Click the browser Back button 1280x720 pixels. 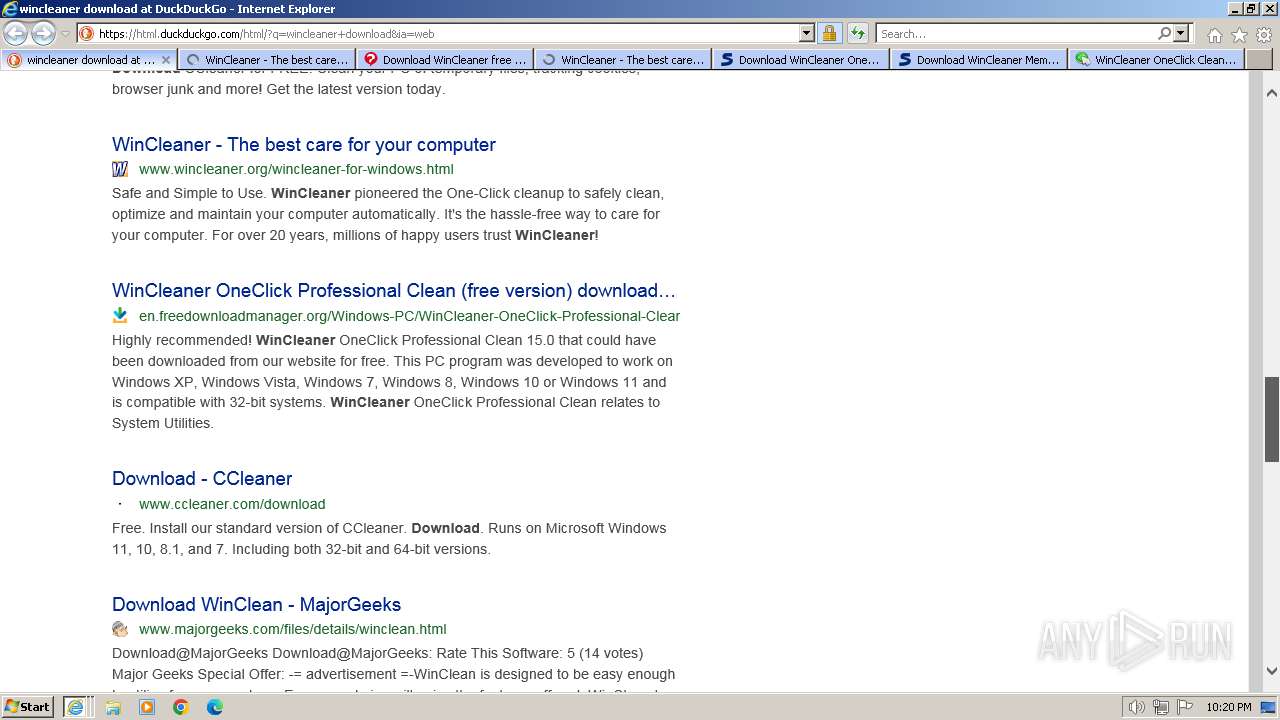(x=16, y=33)
